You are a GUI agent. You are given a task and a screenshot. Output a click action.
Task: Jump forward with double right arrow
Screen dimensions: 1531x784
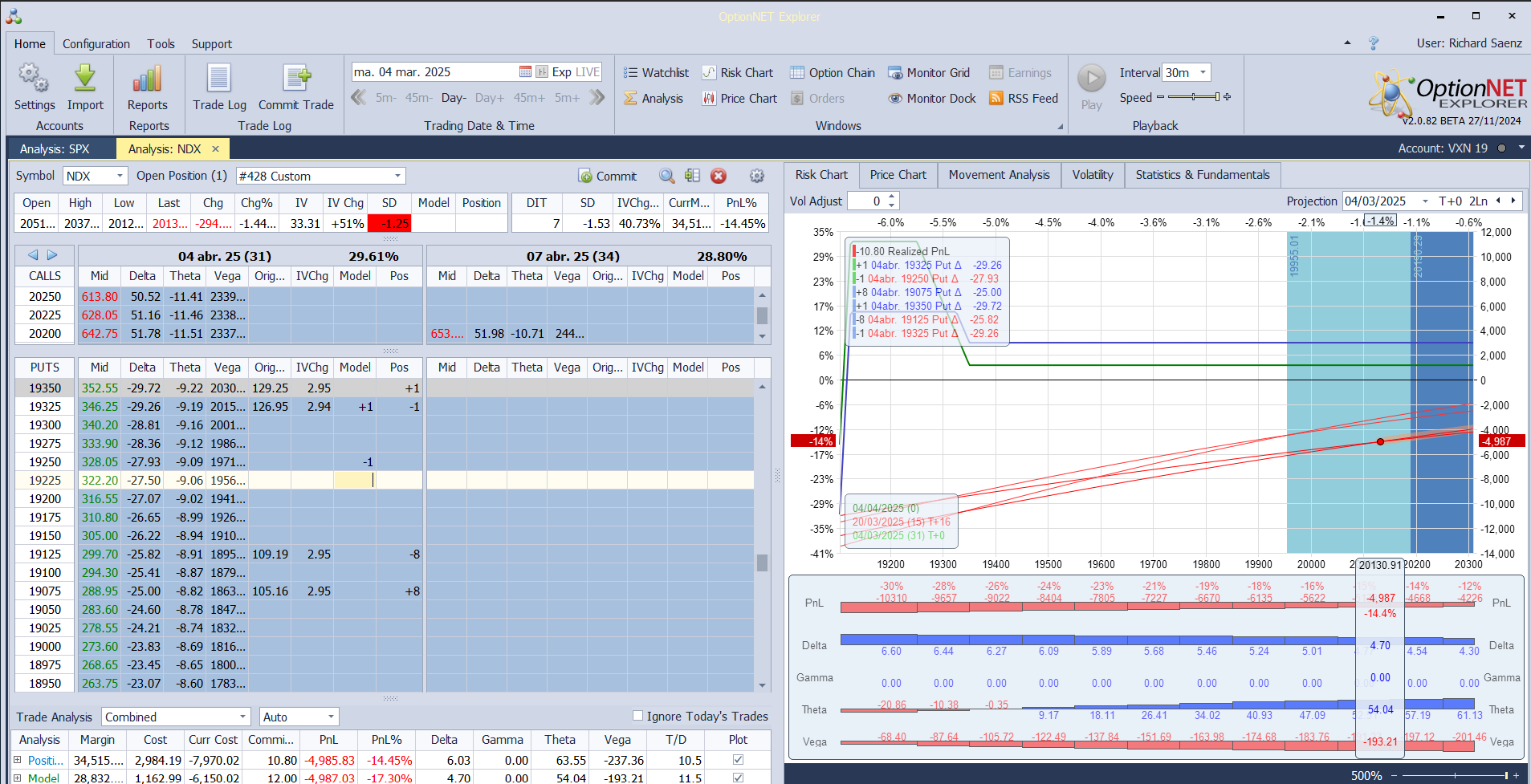point(597,97)
